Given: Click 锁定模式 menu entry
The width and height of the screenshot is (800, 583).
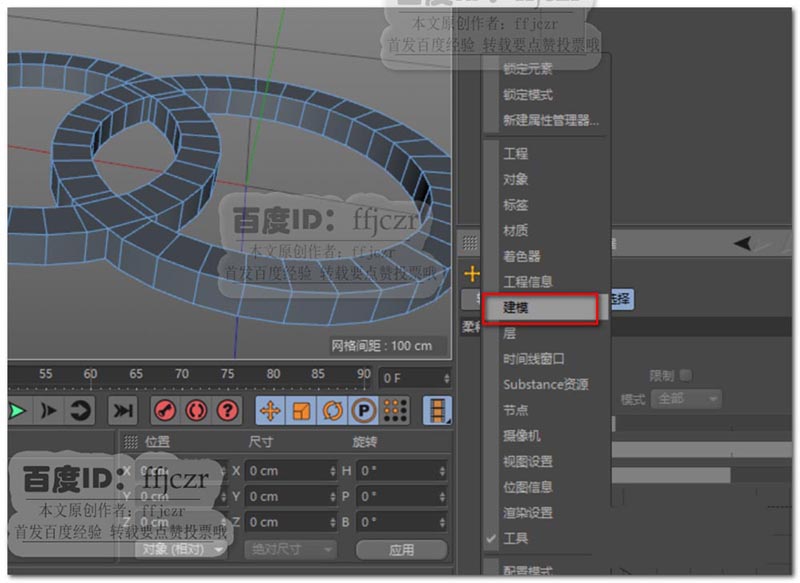Looking at the screenshot, I should pyautogui.click(x=528, y=94).
